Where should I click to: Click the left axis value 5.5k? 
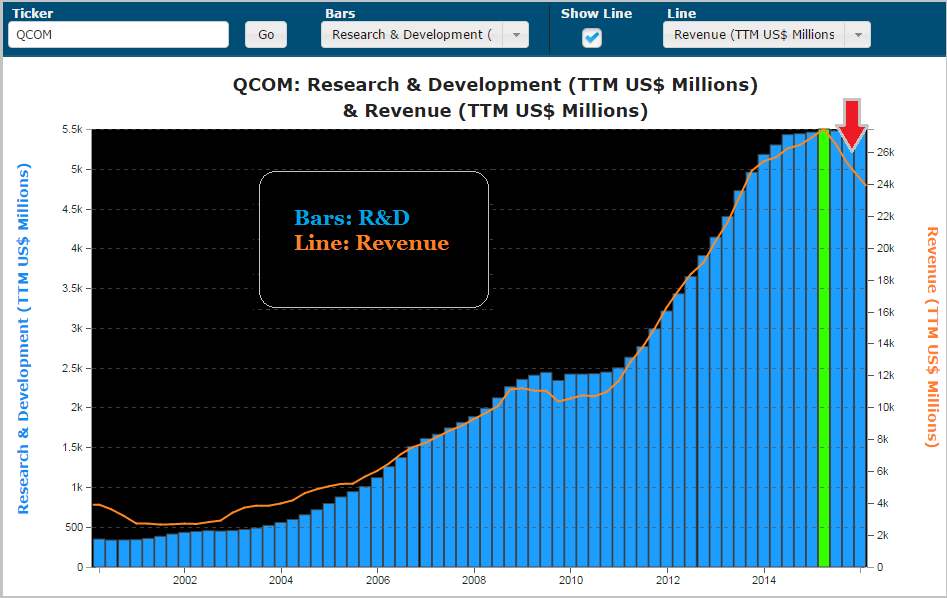coord(72,129)
